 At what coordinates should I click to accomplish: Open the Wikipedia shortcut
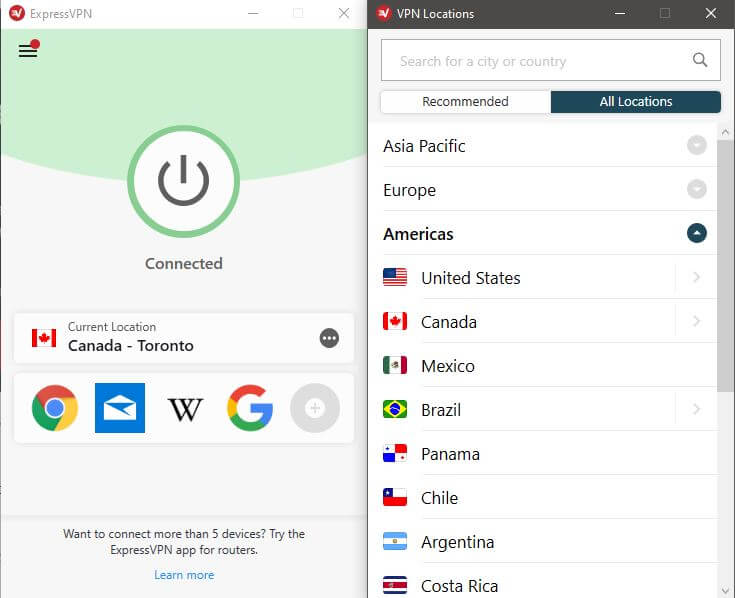[x=185, y=409]
